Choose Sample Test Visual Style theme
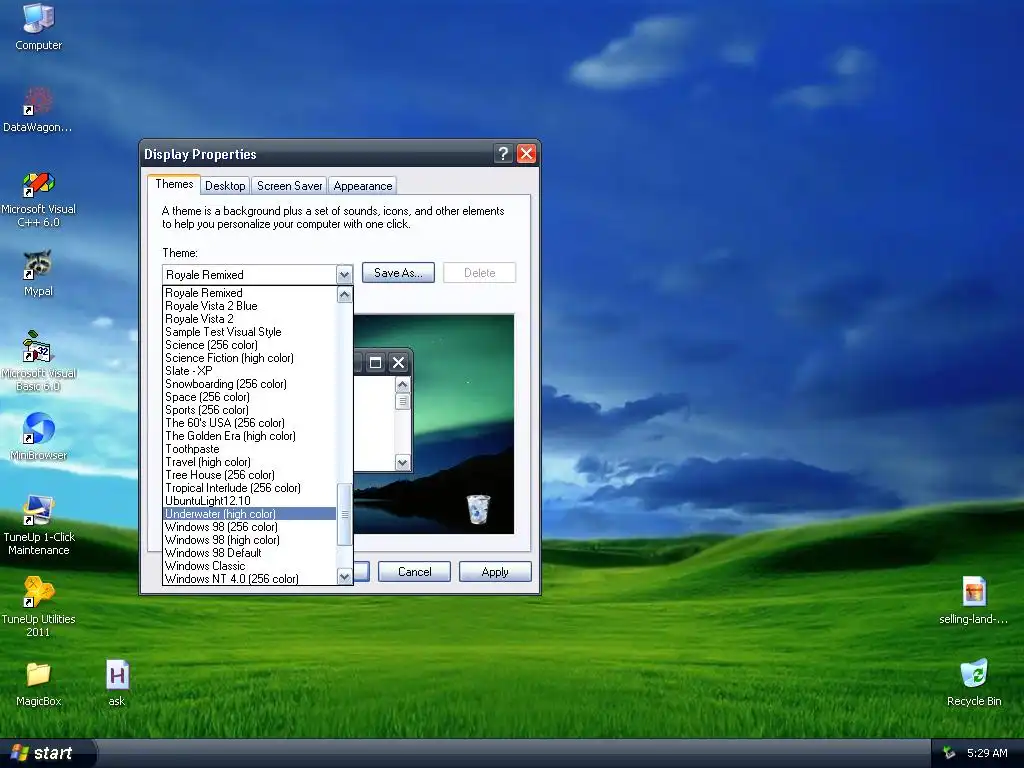This screenshot has height=768, width=1024. (249, 332)
